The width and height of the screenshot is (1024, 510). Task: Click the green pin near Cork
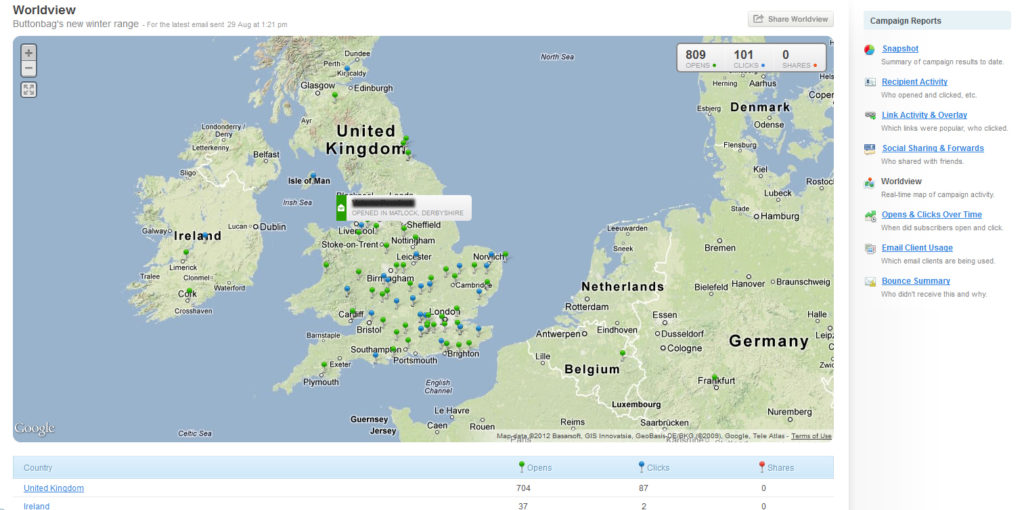[x=189, y=292]
